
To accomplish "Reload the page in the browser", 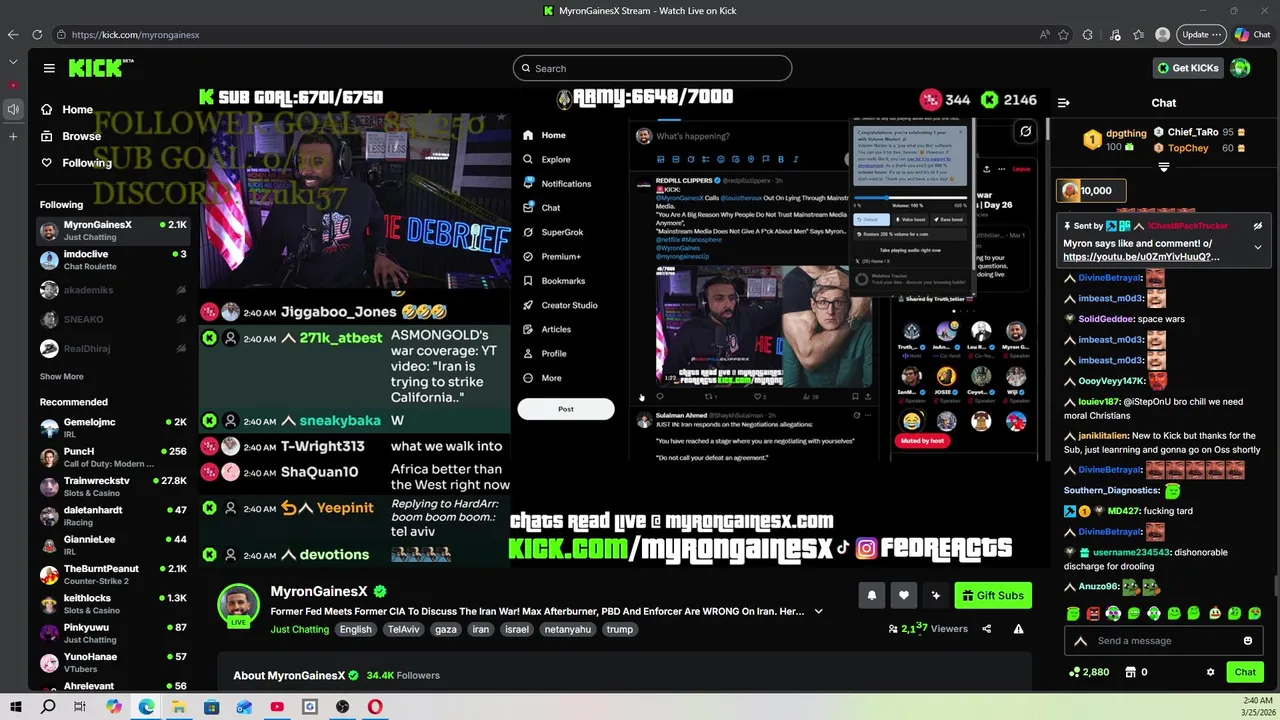I will 37,34.
